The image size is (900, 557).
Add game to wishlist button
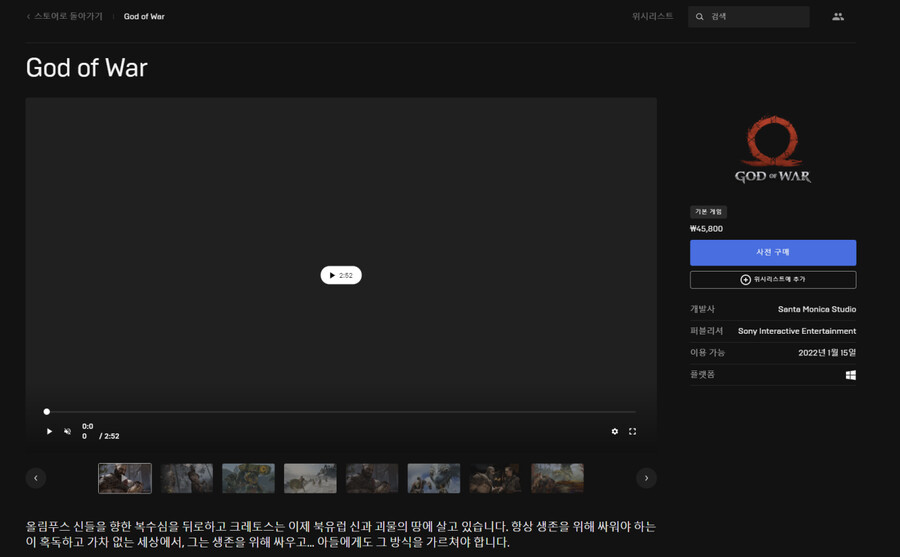(773, 280)
